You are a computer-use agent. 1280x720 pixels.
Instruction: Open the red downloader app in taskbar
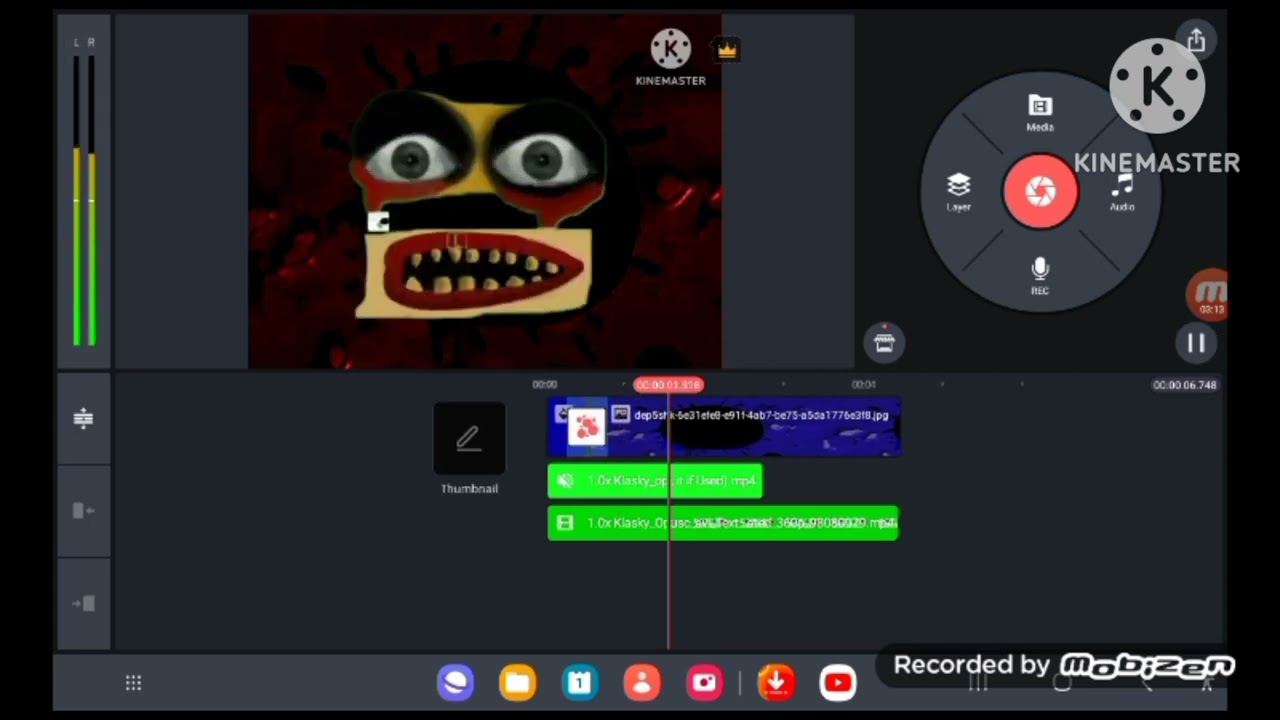point(776,683)
